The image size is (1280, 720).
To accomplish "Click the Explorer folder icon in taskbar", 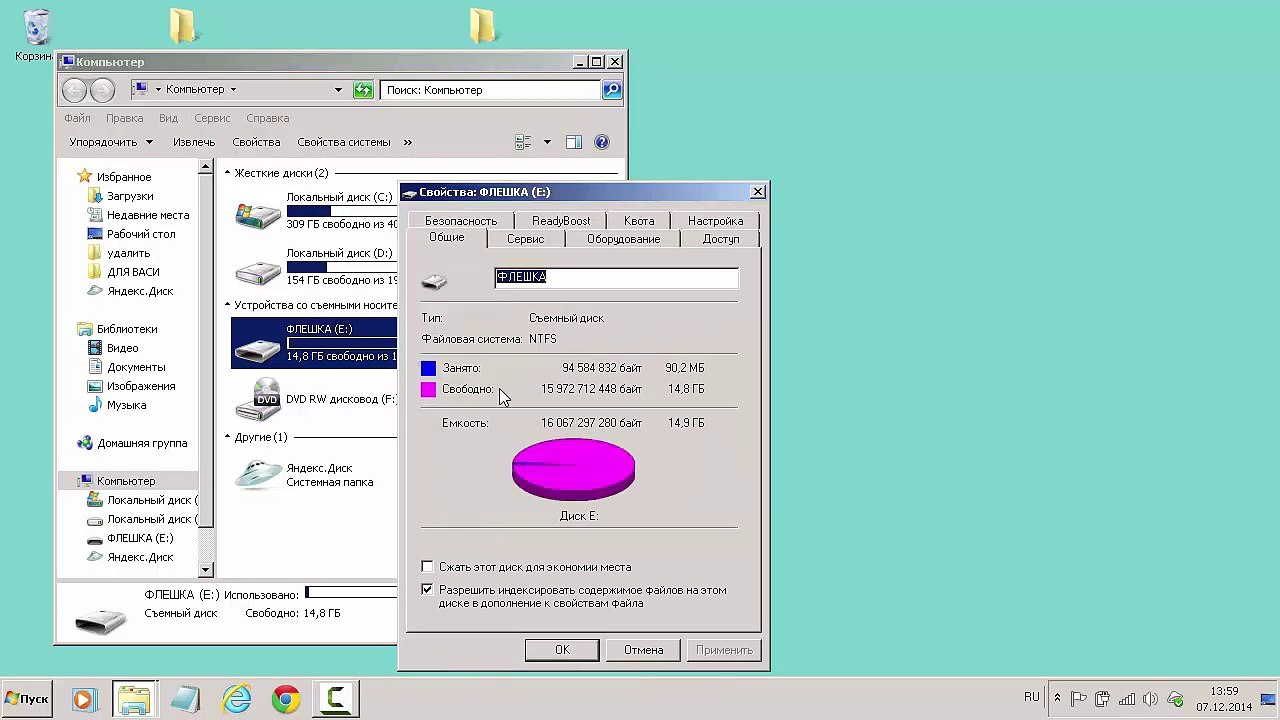I will (134, 699).
